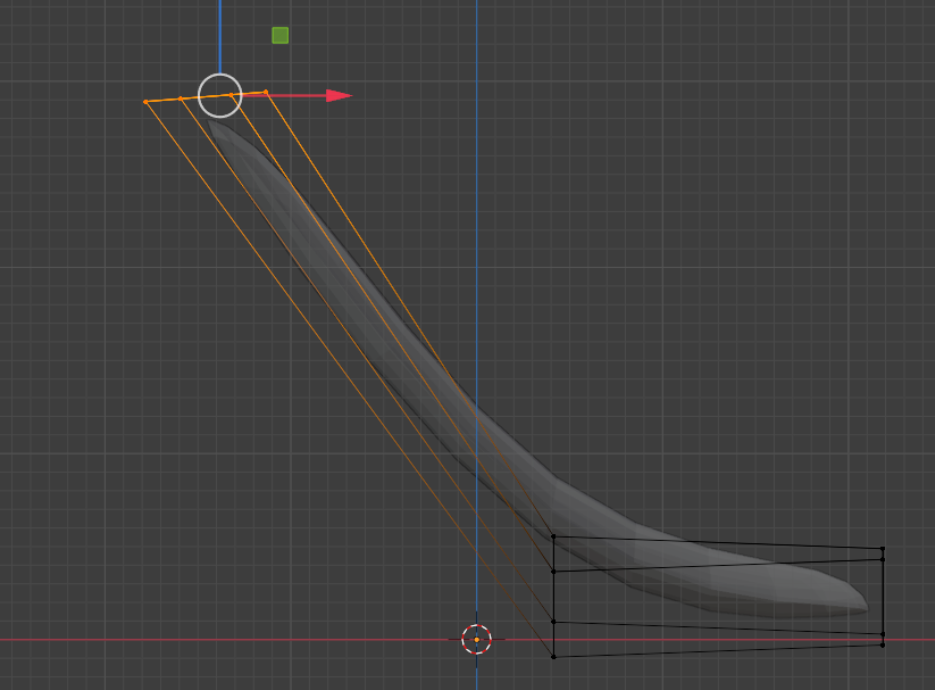Click the 3D cursor at the world origin
The width and height of the screenshot is (935, 690).
[476, 639]
